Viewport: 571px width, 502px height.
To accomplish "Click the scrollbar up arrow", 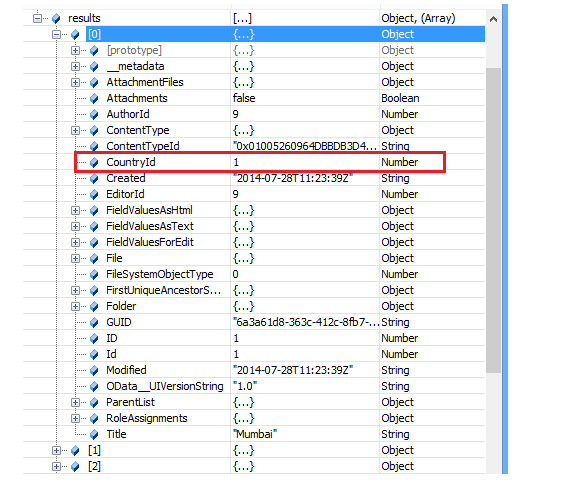I will pos(493,19).
